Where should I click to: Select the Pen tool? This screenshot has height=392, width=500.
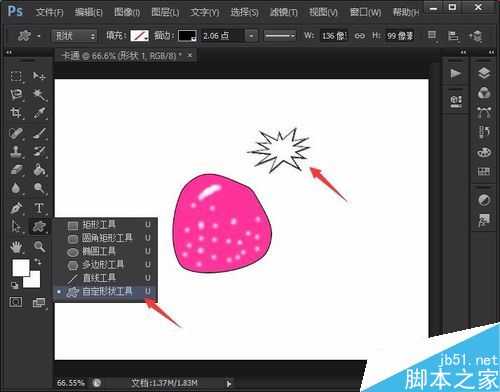pyautogui.click(x=16, y=208)
